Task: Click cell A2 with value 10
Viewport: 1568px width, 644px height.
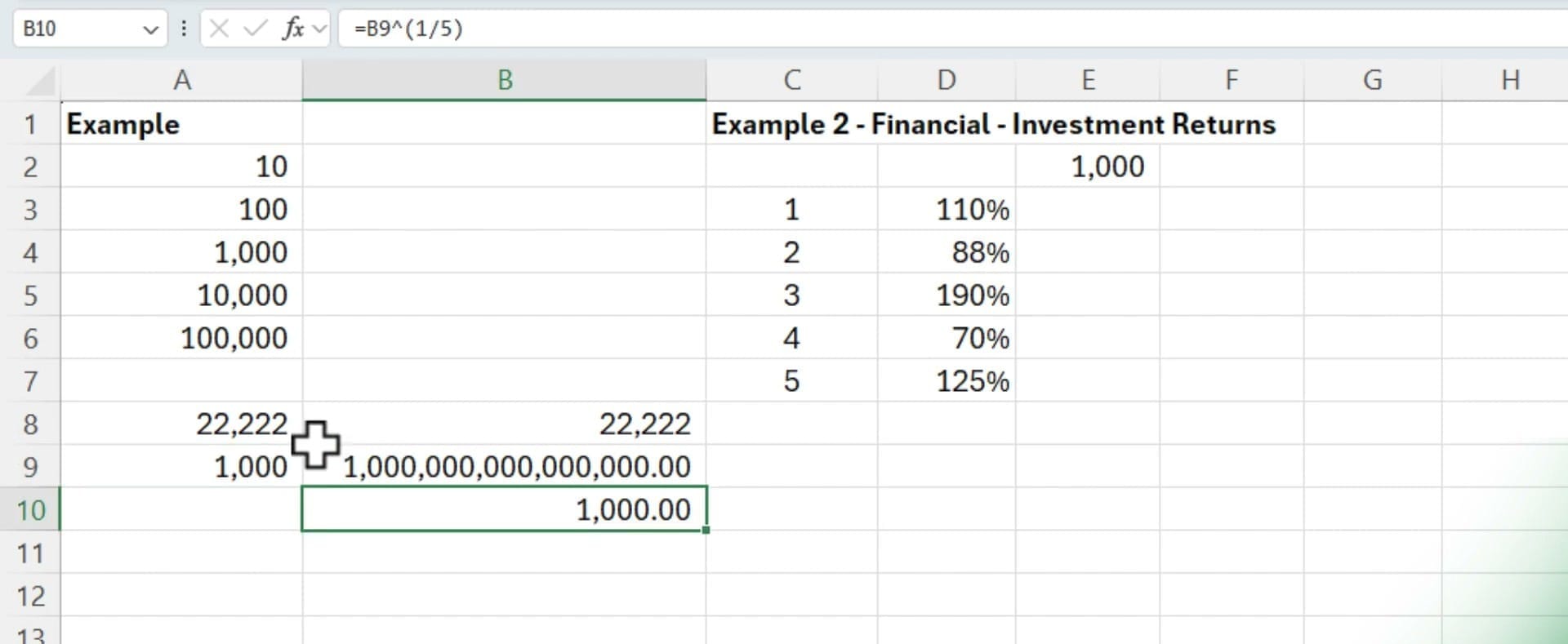Action: pos(181,167)
